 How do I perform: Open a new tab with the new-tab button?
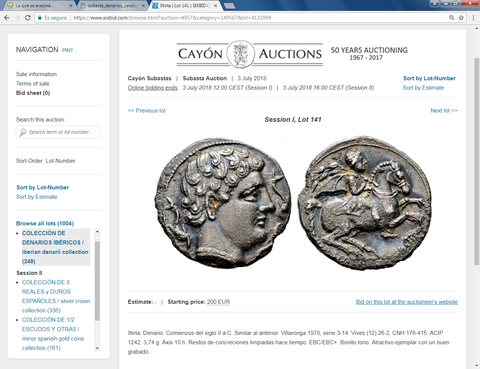pyautogui.click(x=229, y=6)
